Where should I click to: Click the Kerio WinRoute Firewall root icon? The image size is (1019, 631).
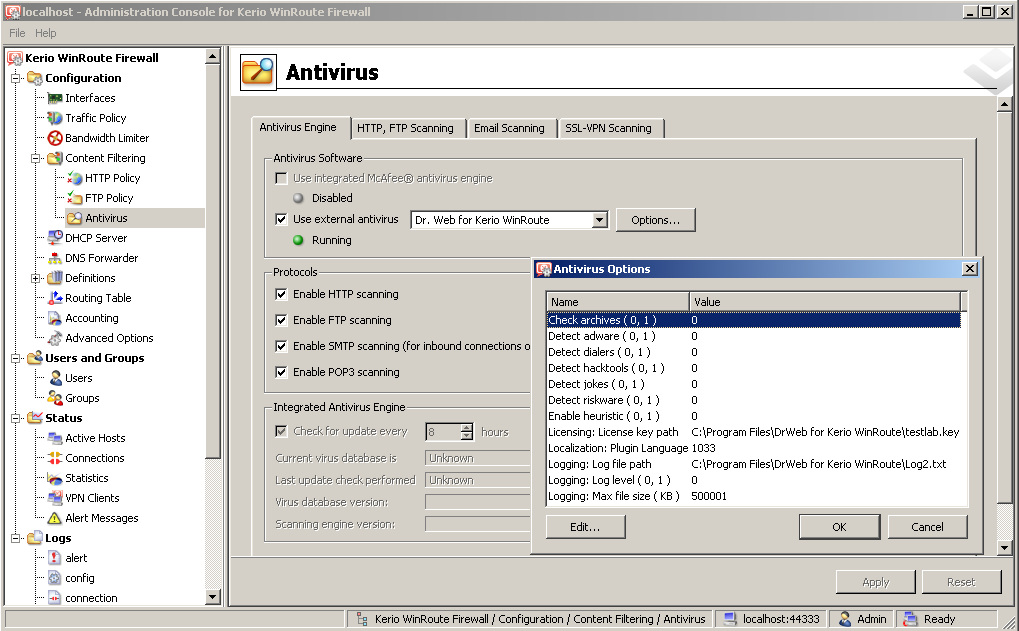(x=14, y=58)
